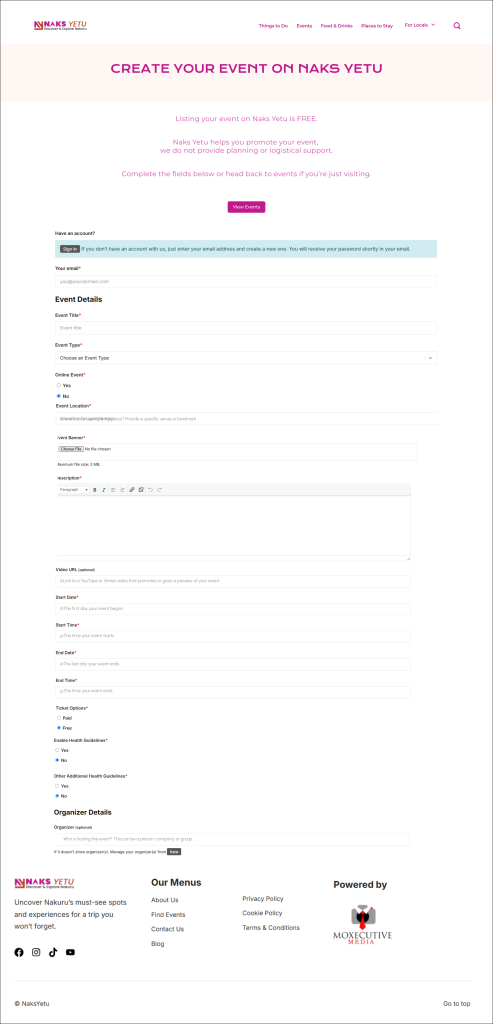
Task: Open the TikTok icon in footer
Action: point(53,952)
